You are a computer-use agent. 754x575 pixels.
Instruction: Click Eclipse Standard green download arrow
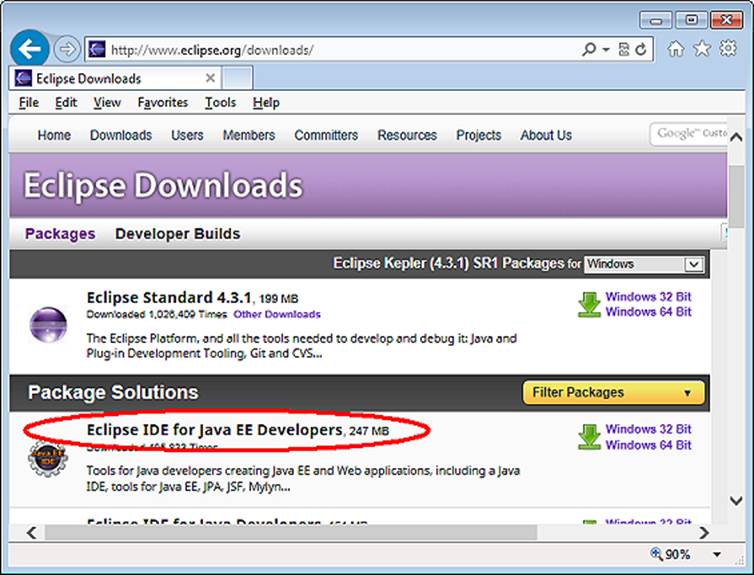[589, 304]
